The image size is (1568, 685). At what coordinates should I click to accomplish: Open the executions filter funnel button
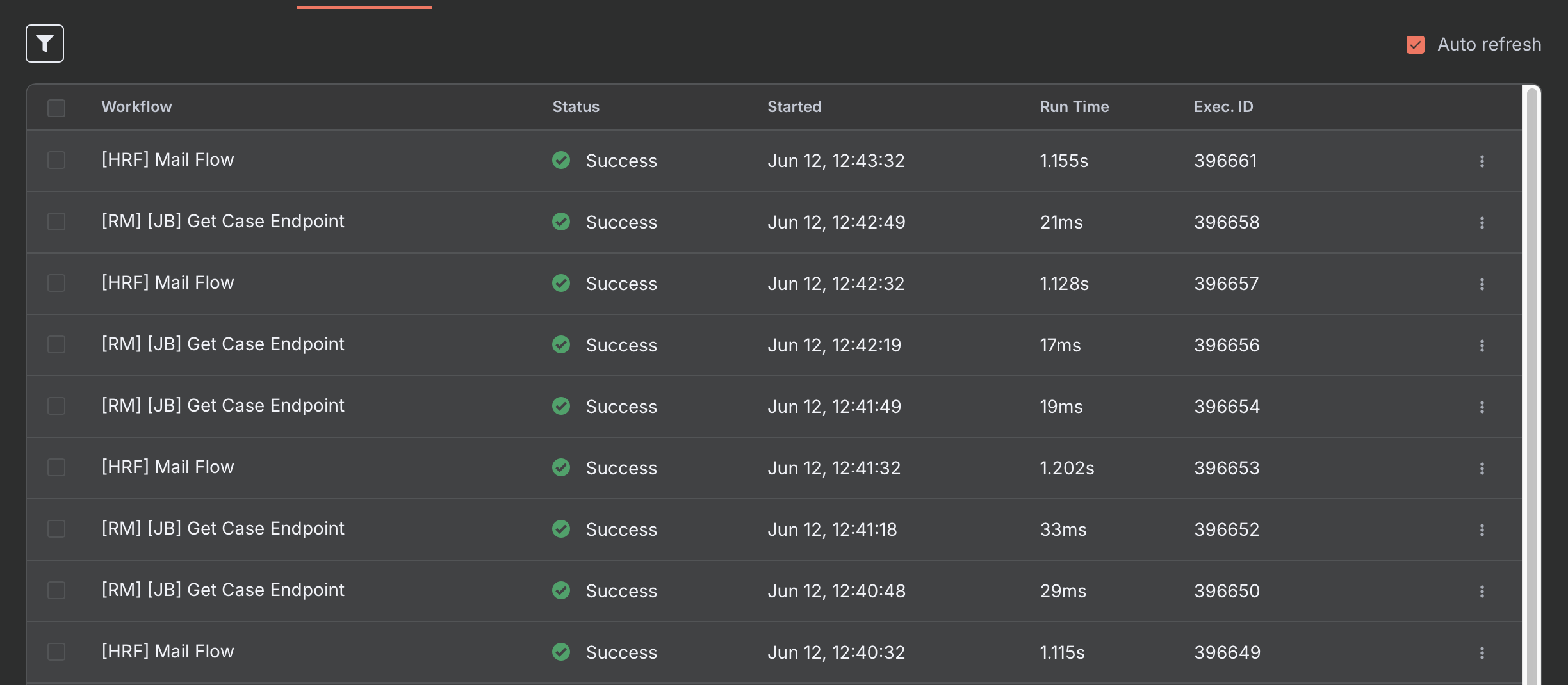click(x=45, y=44)
